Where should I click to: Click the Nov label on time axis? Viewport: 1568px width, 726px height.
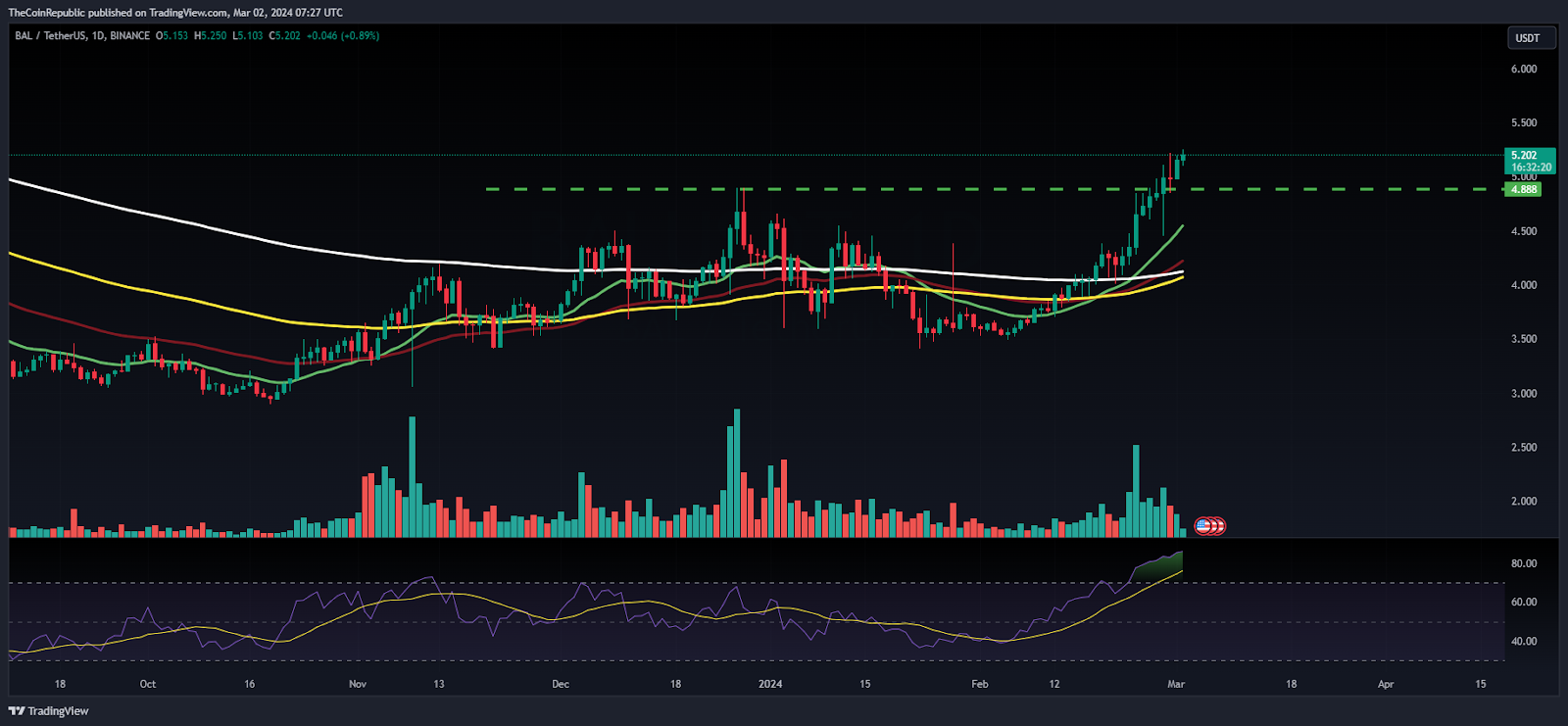click(x=358, y=684)
